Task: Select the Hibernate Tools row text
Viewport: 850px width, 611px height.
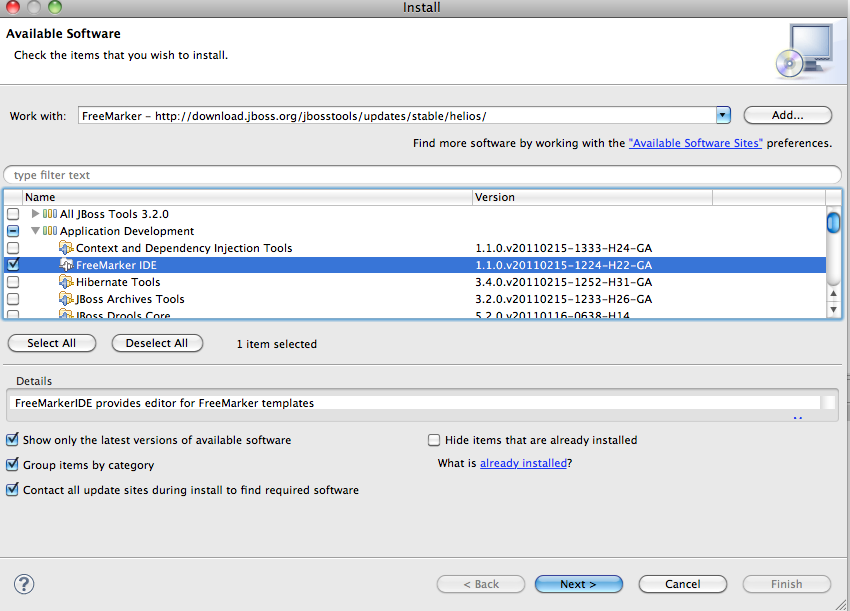Action: [x=118, y=282]
